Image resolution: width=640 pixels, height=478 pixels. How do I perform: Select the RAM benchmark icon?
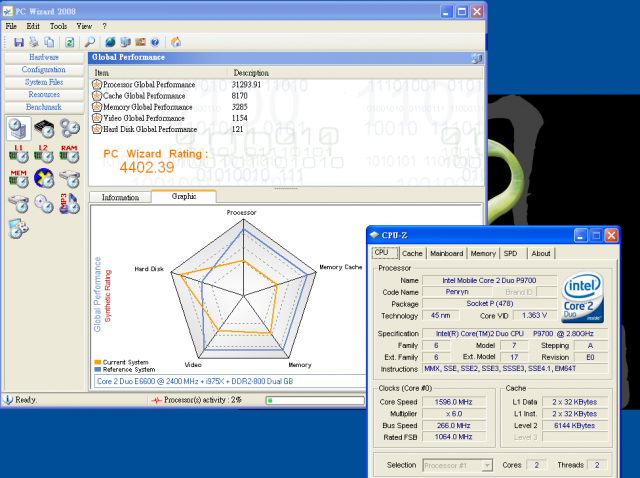coord(69,153)
